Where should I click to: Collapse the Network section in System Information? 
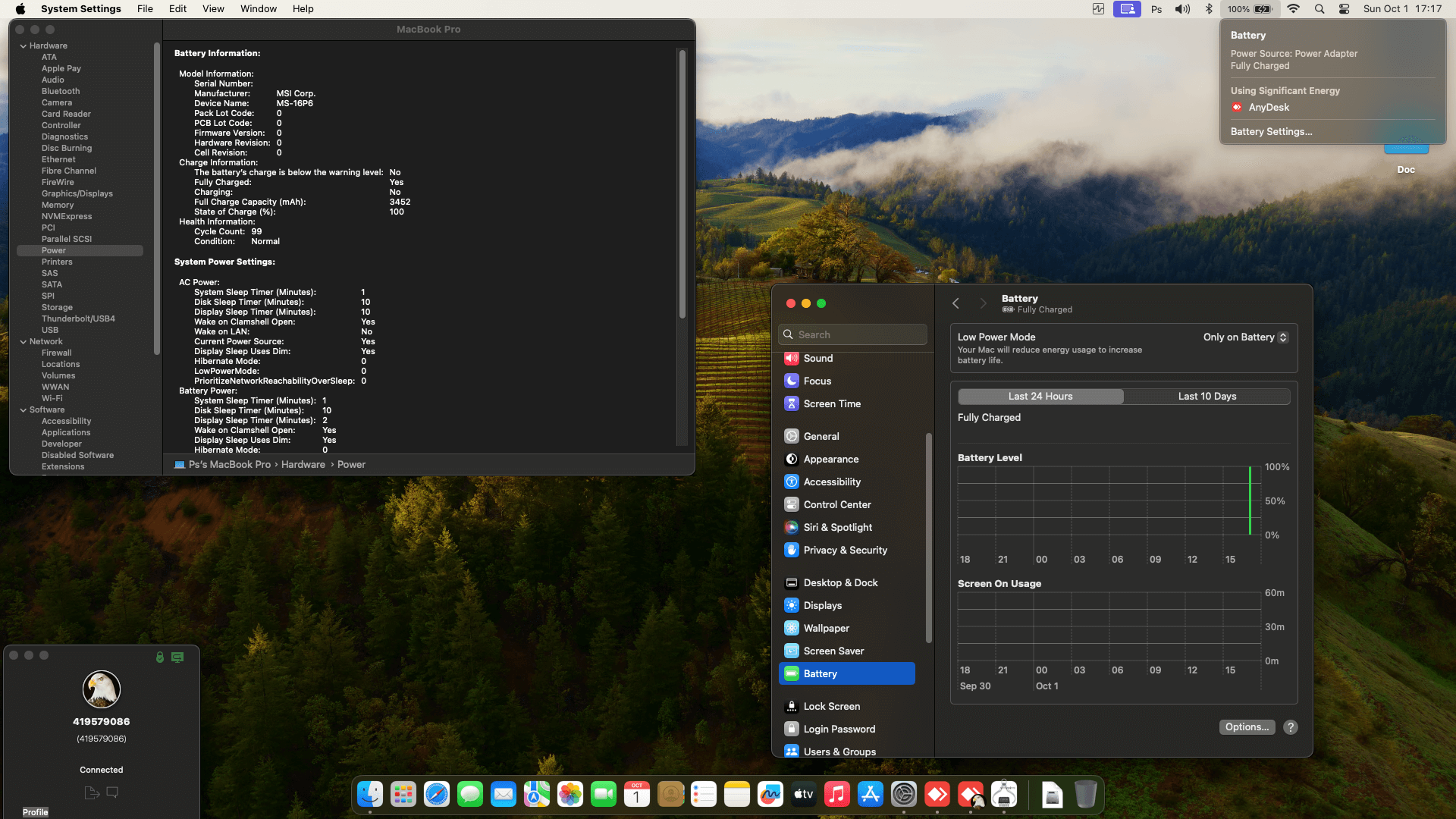point(24,342)
